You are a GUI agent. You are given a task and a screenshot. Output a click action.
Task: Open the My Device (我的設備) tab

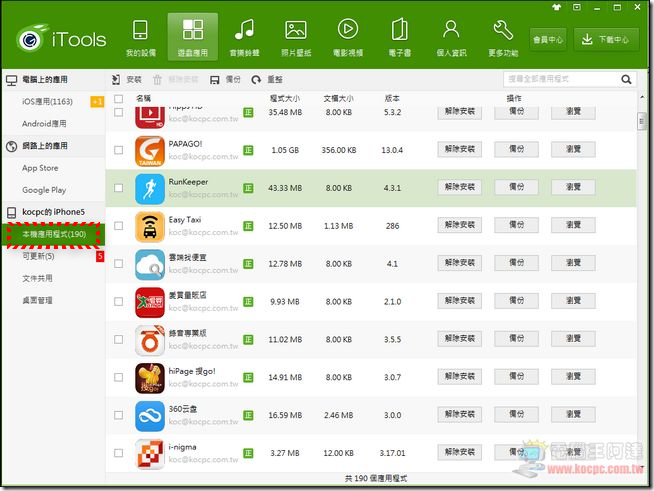[141, 38]
